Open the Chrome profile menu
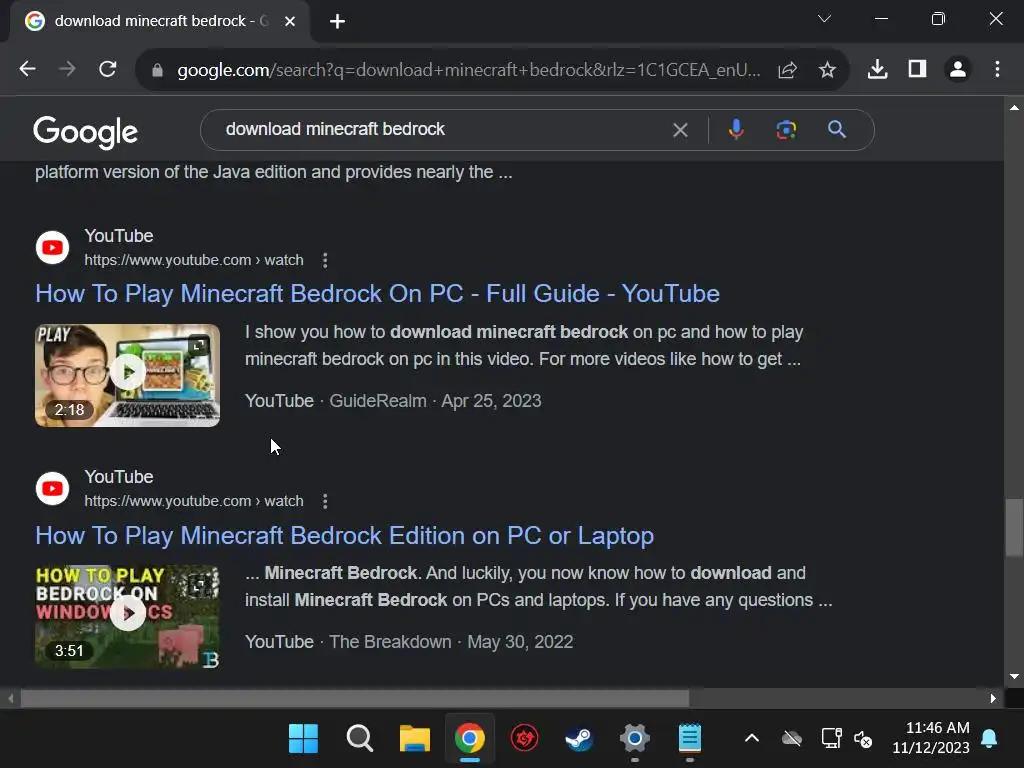Viewport: 1024px width, 768px height. pyautogui.click(x=958, y=69)
